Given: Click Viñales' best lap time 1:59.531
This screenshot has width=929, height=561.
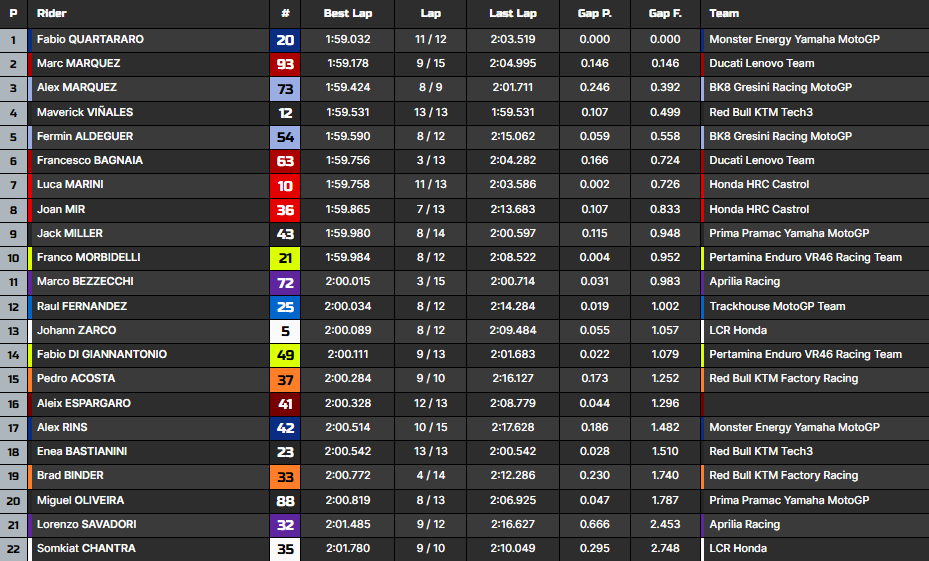Looking at the screenshot, I should (x=348, y=113).
